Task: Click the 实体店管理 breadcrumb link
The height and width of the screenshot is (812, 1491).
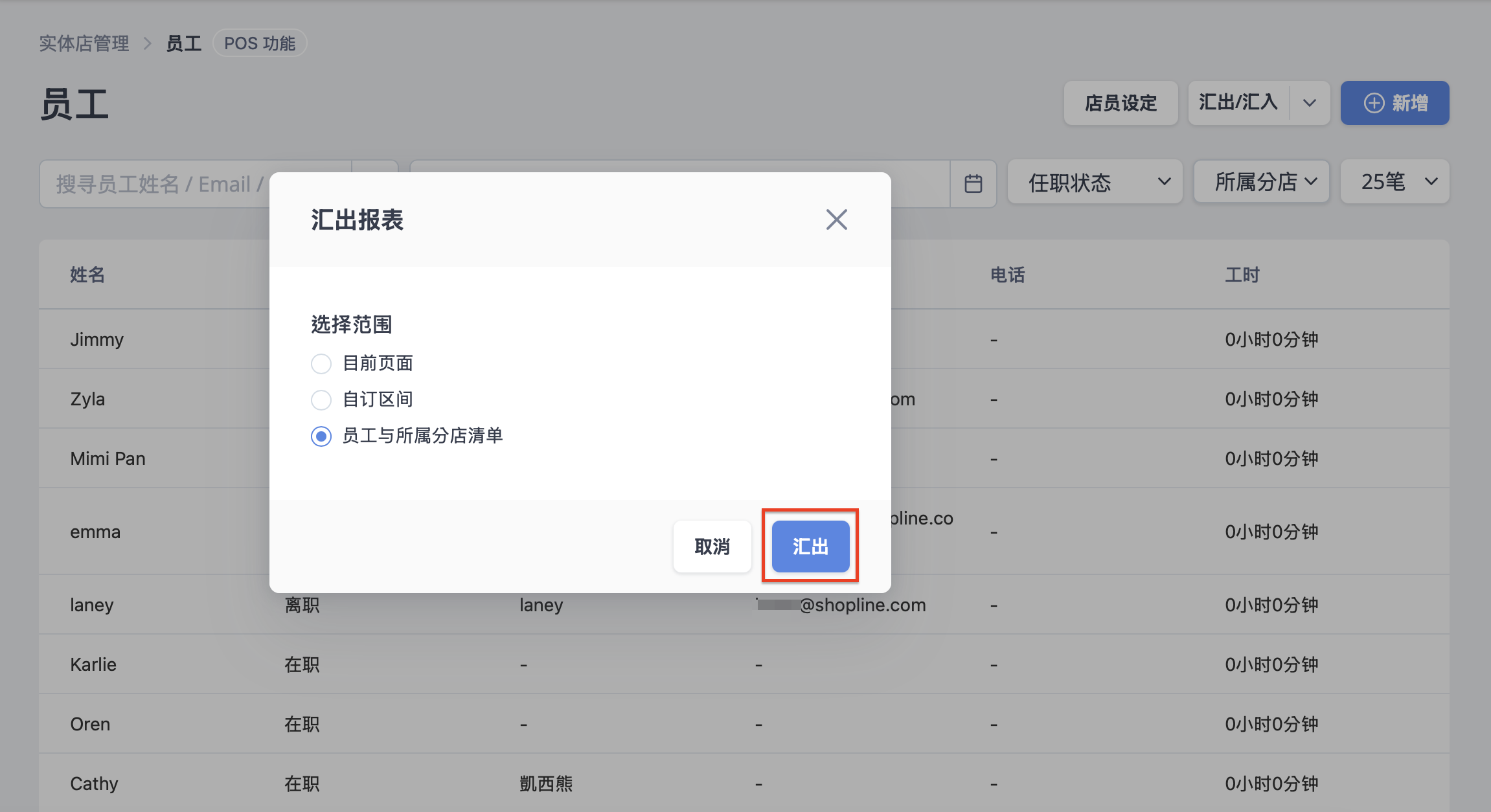Action: point(84,43)
